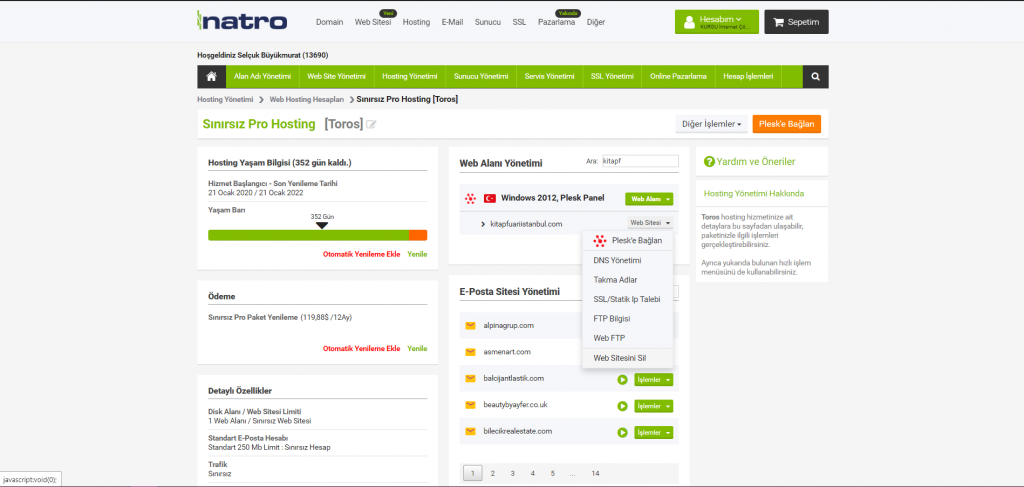This screenshot has width=1024, height=487.
Task: Go to page 14 in pagination
Action: (x=595, y=473)
